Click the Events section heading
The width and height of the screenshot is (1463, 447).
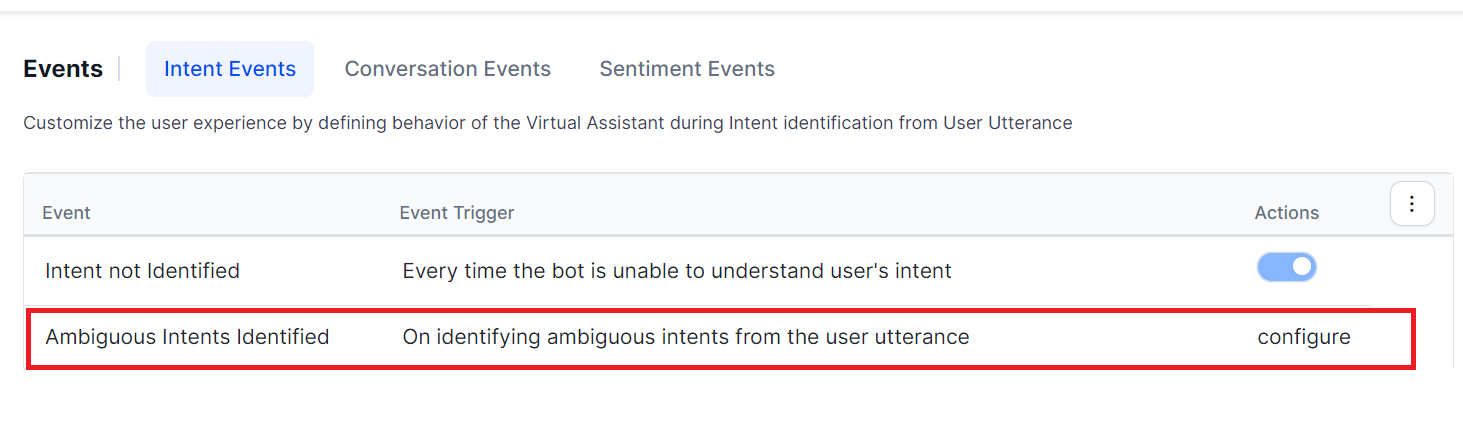[x=63, y=69]
